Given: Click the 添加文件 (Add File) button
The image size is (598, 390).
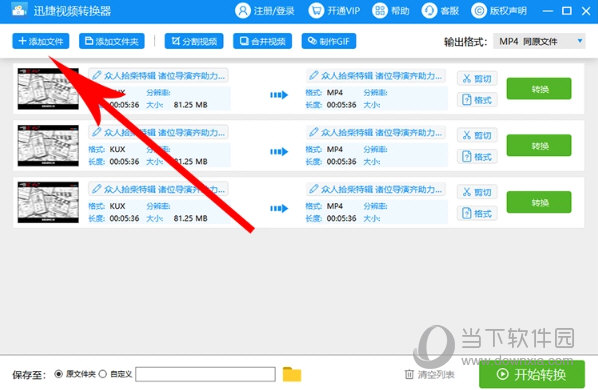Looking at the screenshot, I should pos(41,41).
